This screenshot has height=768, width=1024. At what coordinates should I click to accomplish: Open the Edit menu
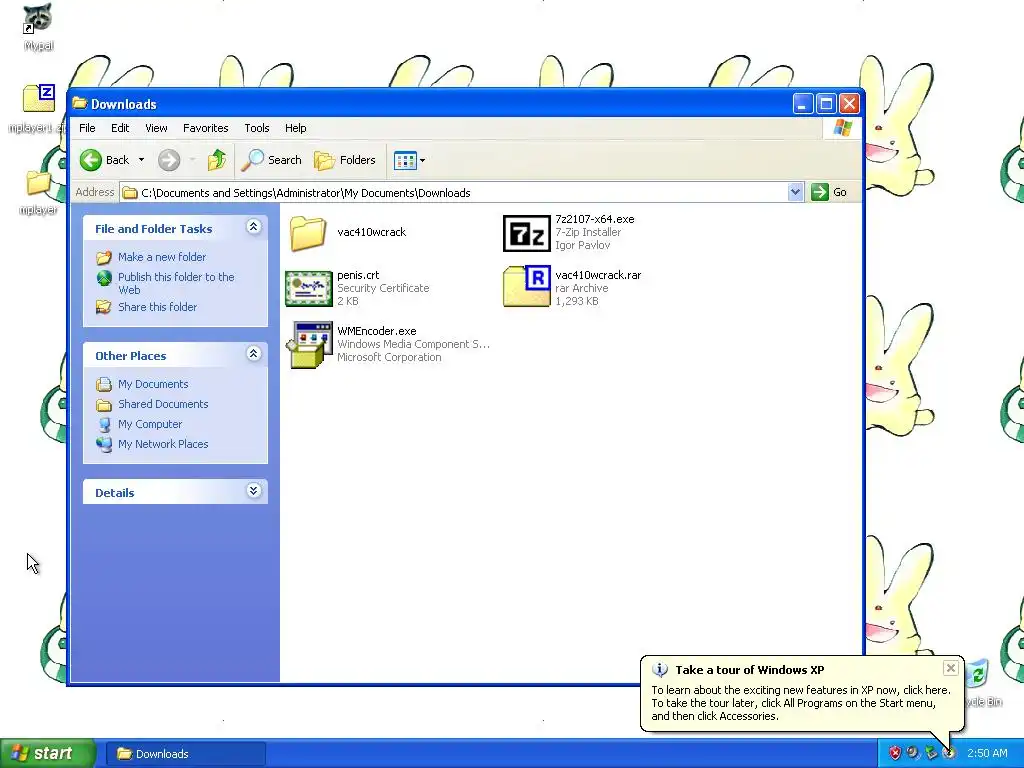point(120,128)
